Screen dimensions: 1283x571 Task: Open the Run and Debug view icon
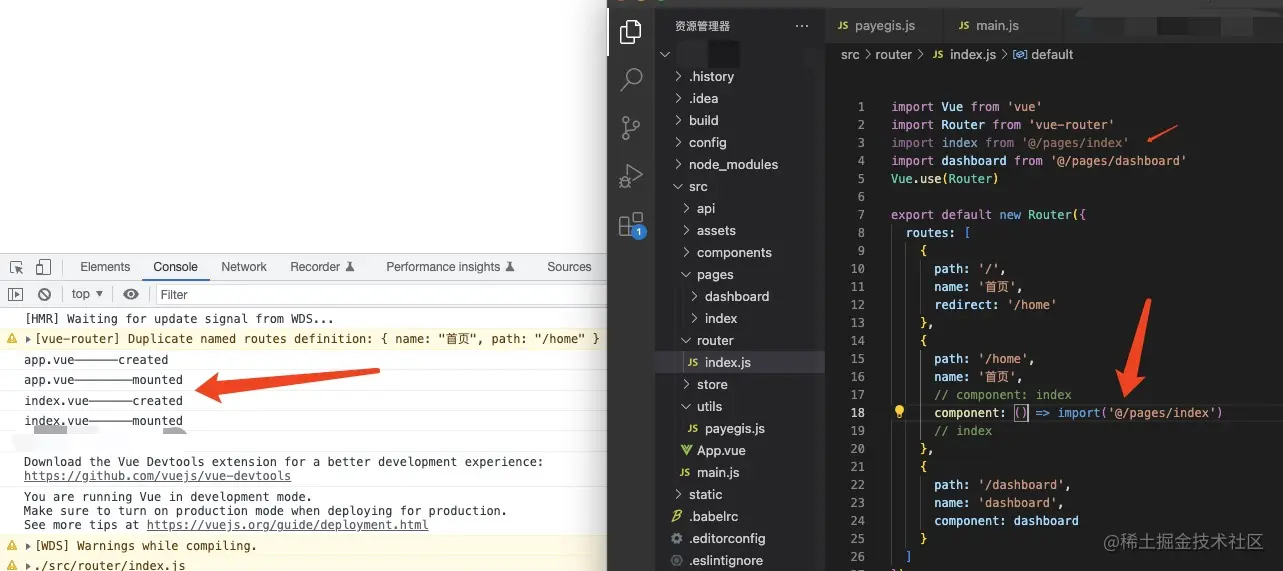coord(631,176)
